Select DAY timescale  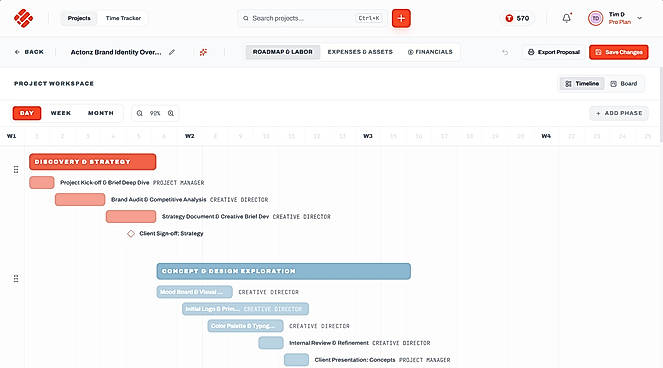(x=27, y=113)
